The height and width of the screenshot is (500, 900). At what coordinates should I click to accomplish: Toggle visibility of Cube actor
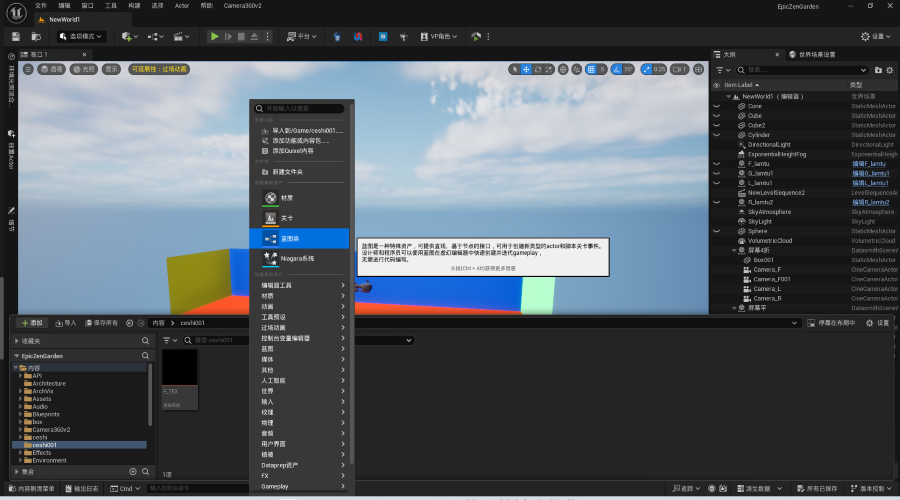coord(716,115)
